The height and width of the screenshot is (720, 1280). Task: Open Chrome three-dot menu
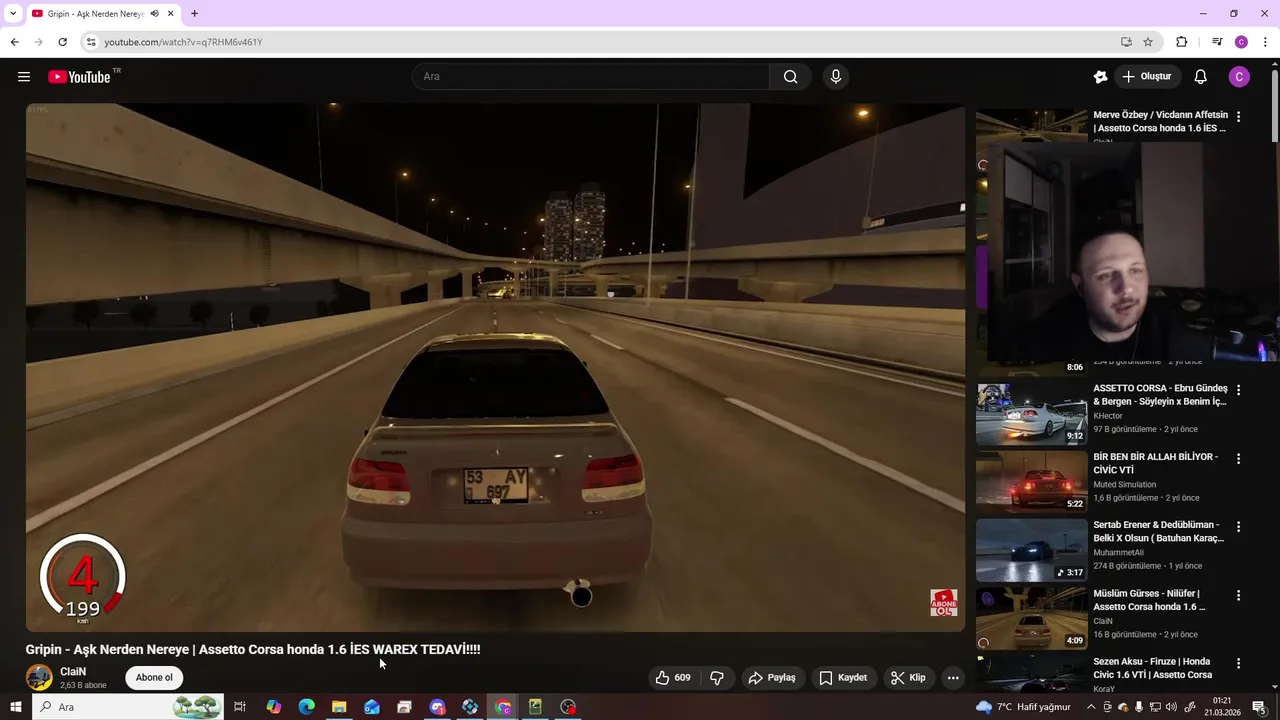pyautogui.click(x=1265, y=42)
